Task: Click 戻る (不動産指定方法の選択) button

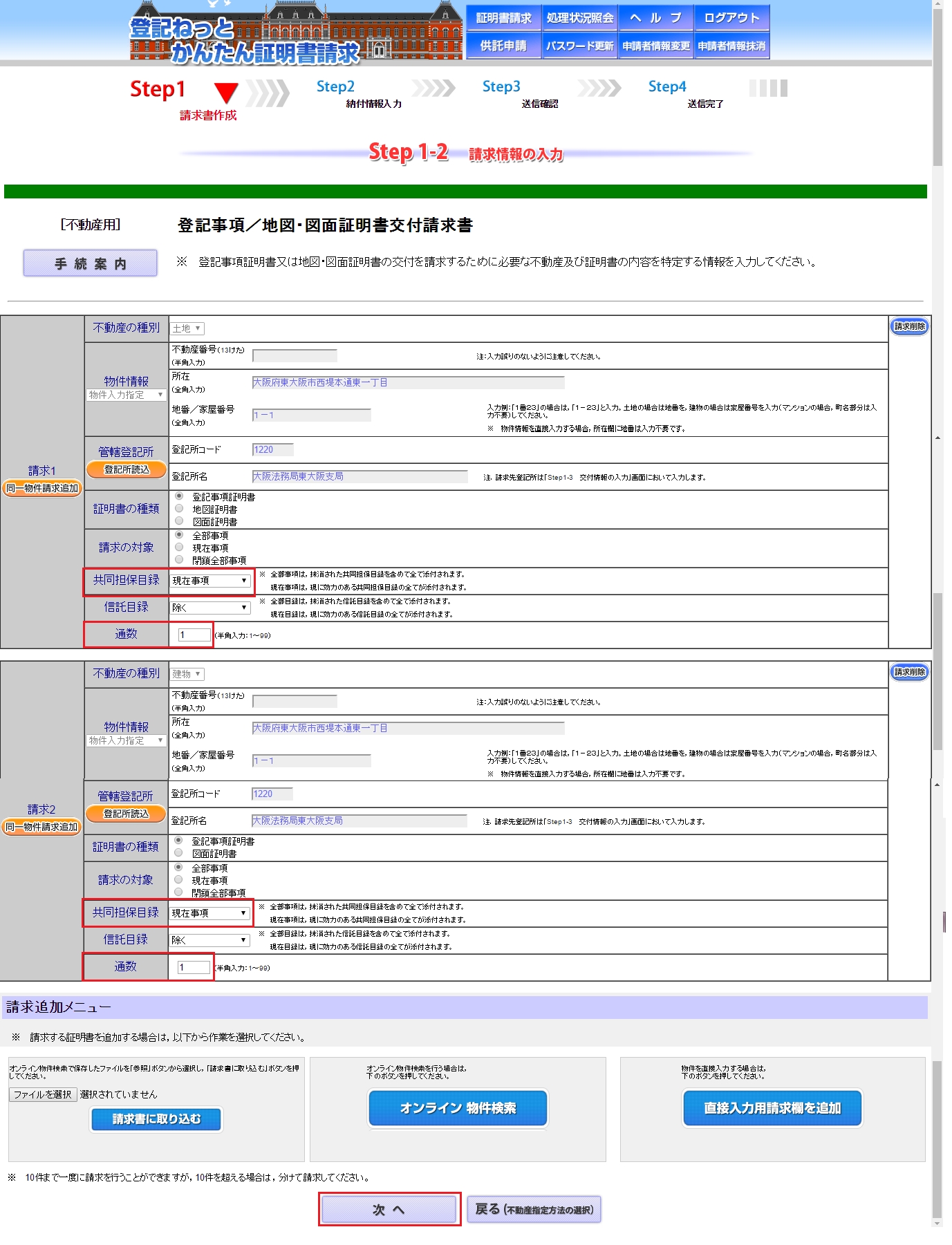Action: (x=534, y=1210)
